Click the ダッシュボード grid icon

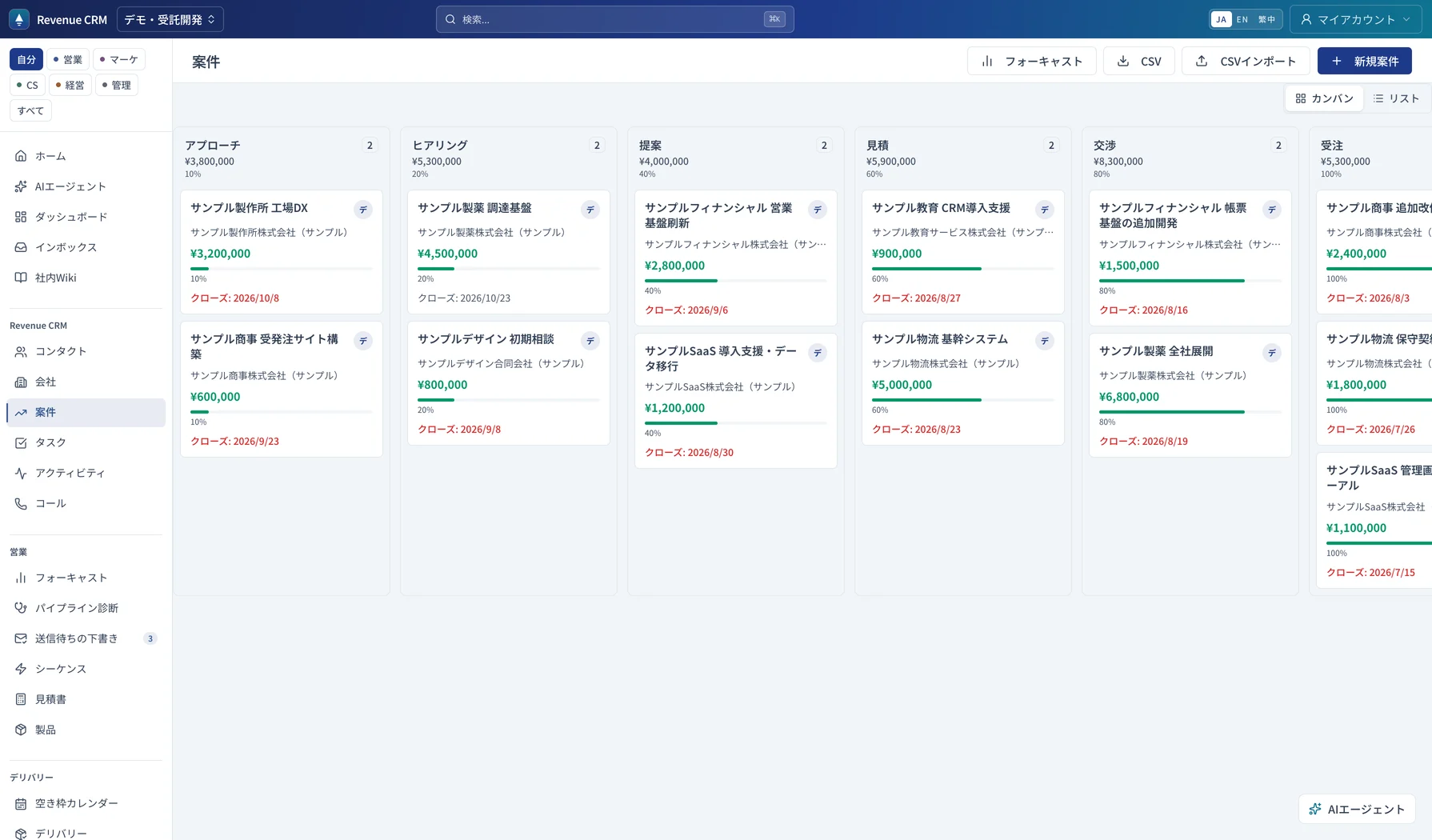21,217
